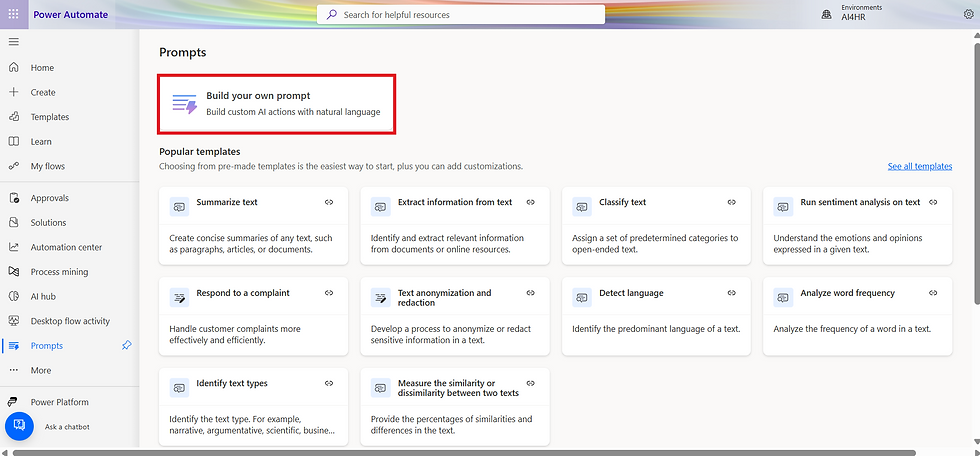Click link icon on Extract information card
The width and height of the screenshot is (980, 456).
click(x=531, y=202)
